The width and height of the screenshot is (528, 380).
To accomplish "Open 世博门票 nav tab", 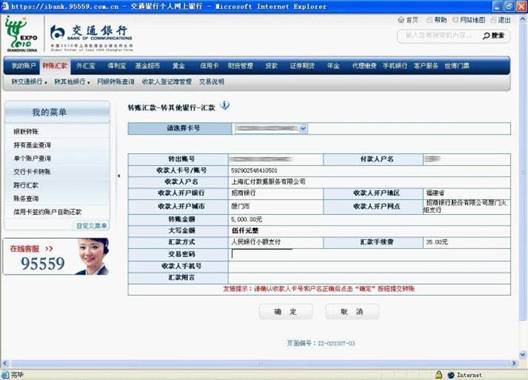I will click(457, 66).
